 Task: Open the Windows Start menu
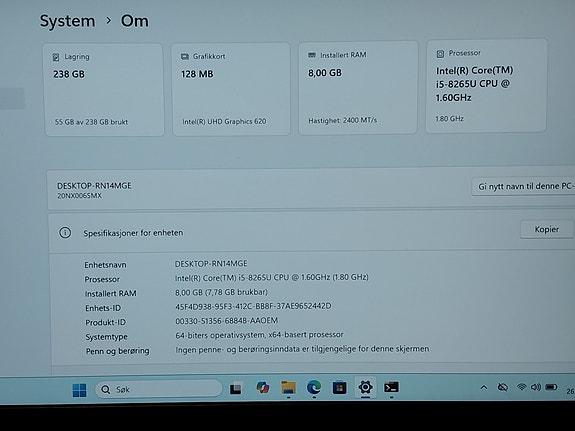tap(80, 390)
